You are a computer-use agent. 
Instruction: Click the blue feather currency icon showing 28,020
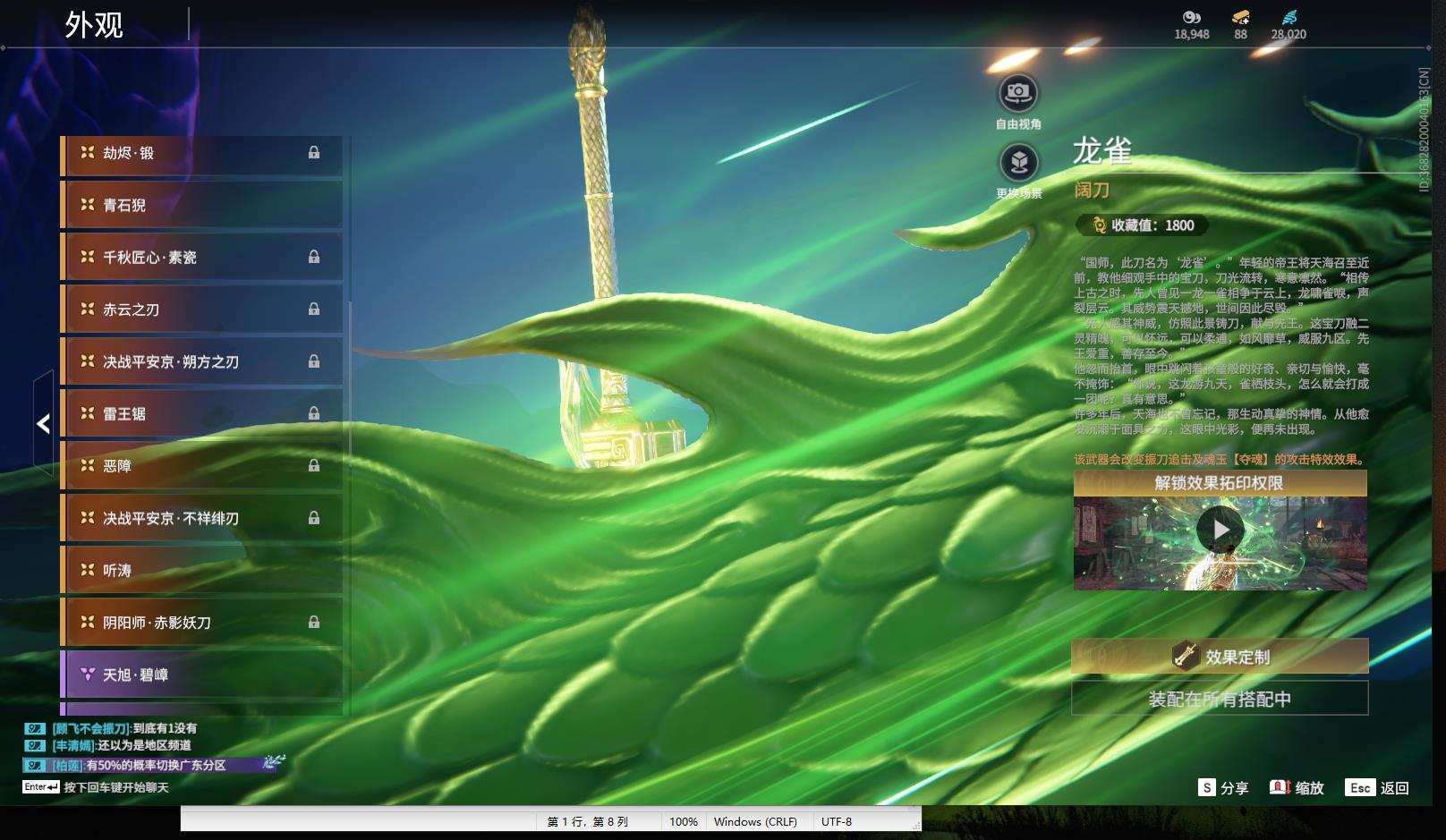coord(1289,16)
